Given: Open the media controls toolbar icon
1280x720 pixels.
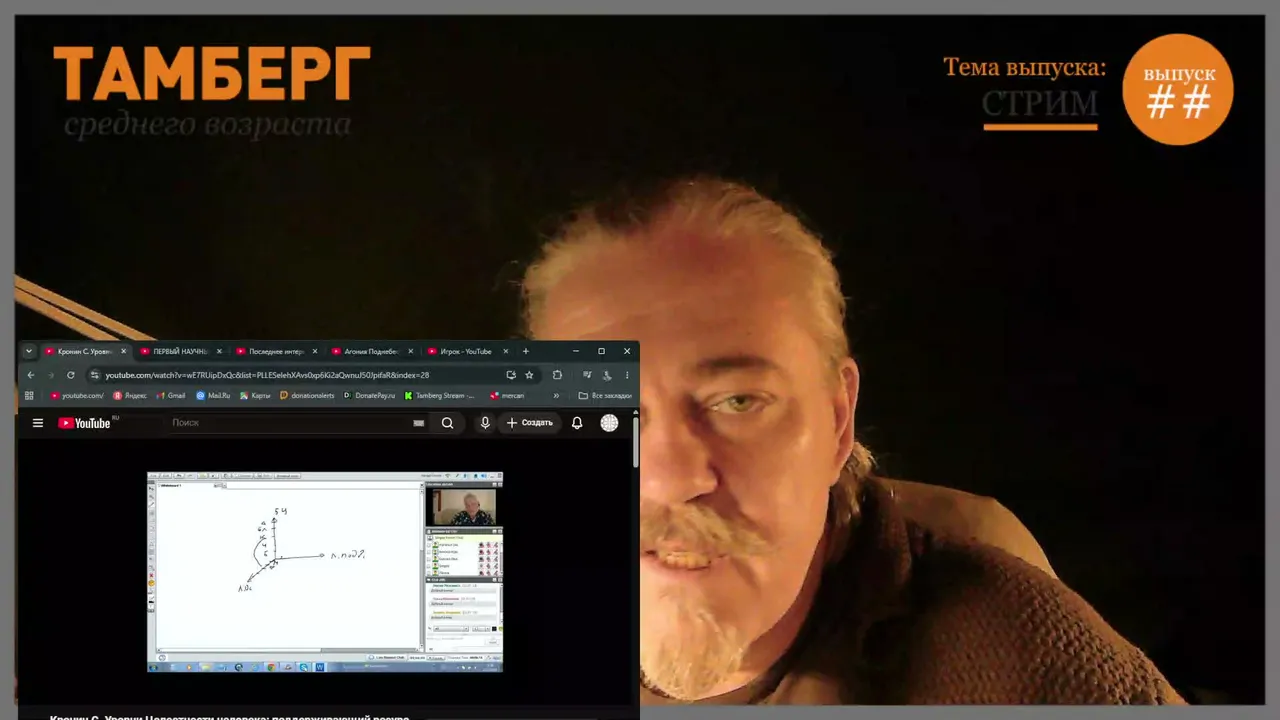Looking at the screenshot, I should pyautogui.click(x=587, y=375).
